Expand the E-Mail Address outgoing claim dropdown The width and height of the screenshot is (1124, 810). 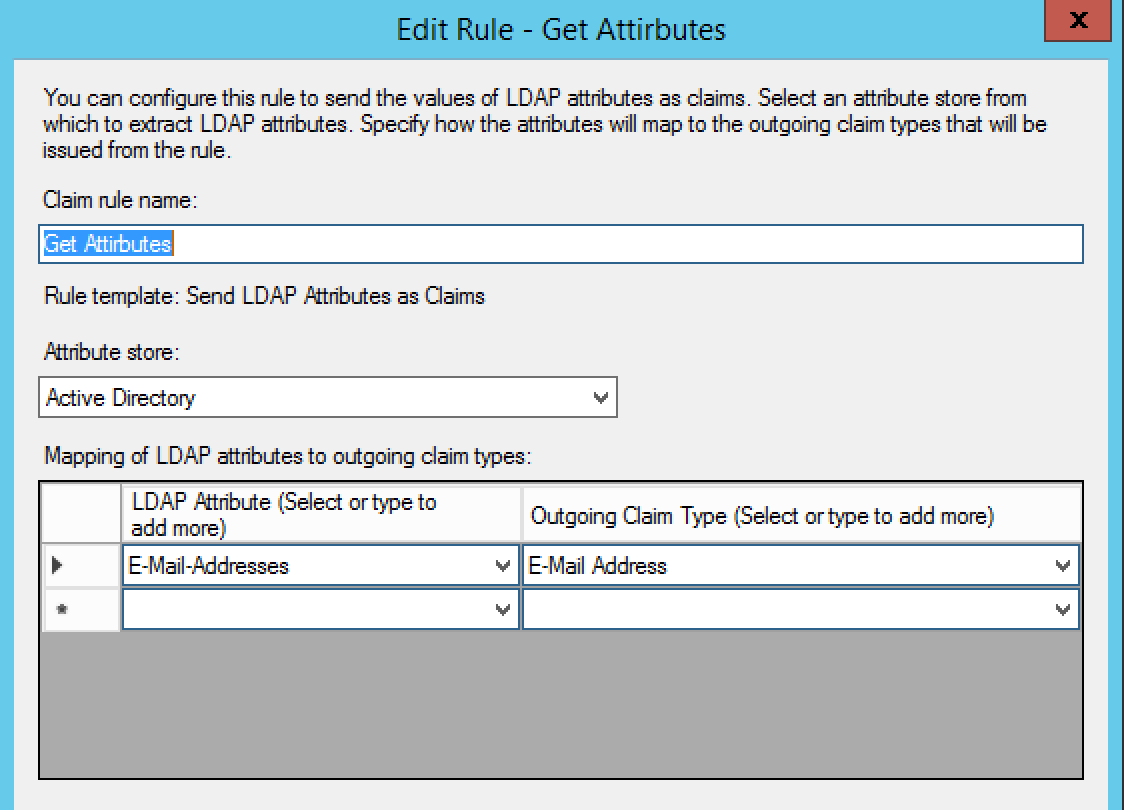[x=1062, y=566]
